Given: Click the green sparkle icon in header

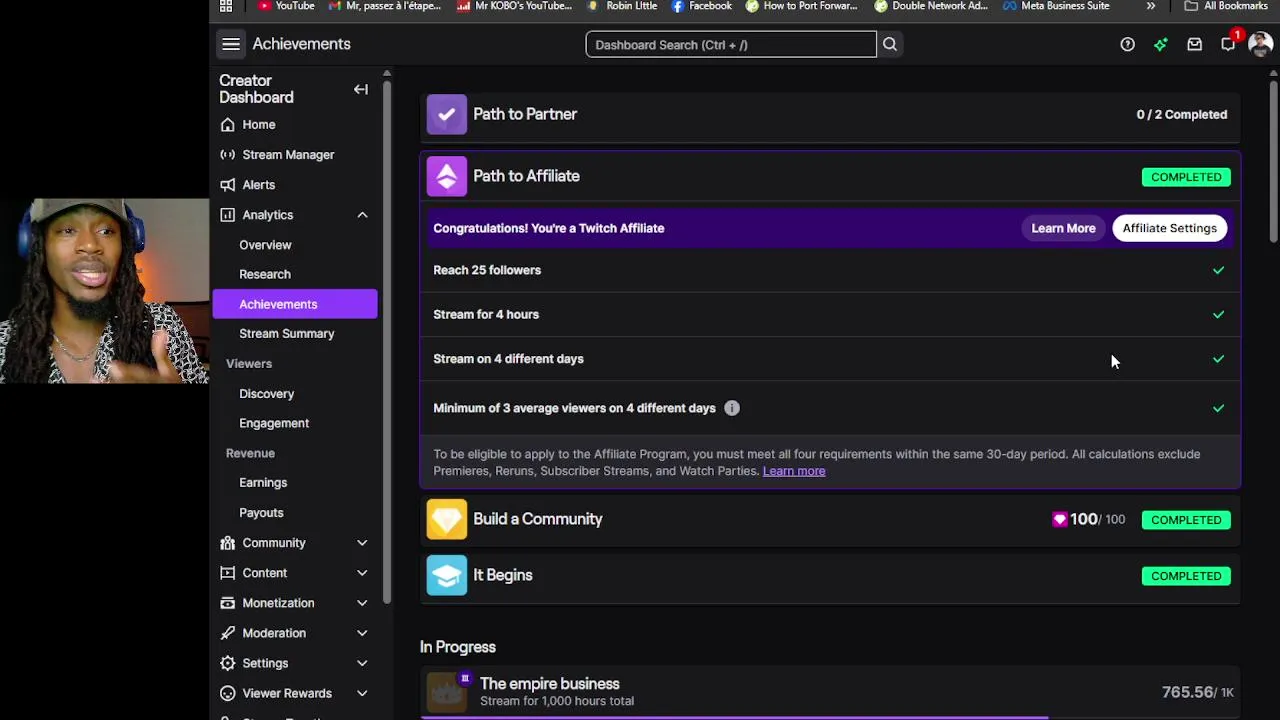Looking at the screenshot, I should click(1160, 44).
